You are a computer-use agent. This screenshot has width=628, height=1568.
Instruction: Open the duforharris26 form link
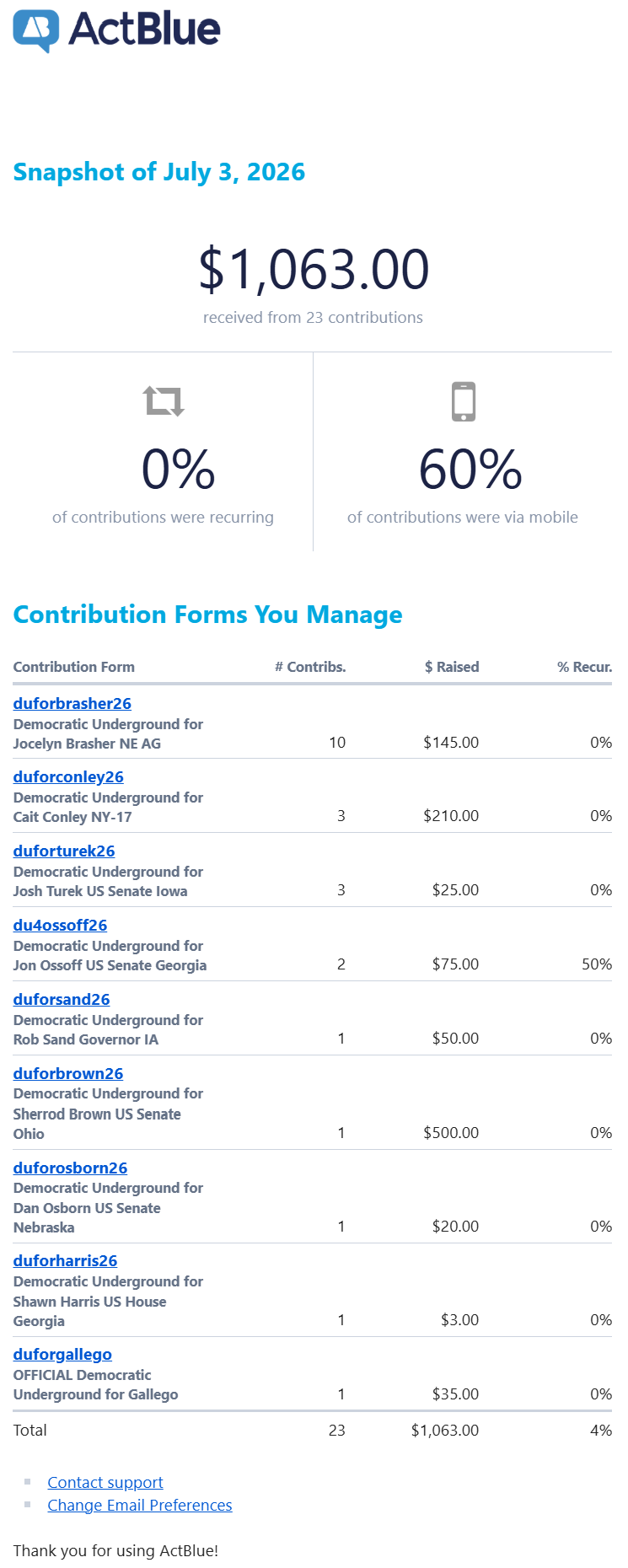66,1260
